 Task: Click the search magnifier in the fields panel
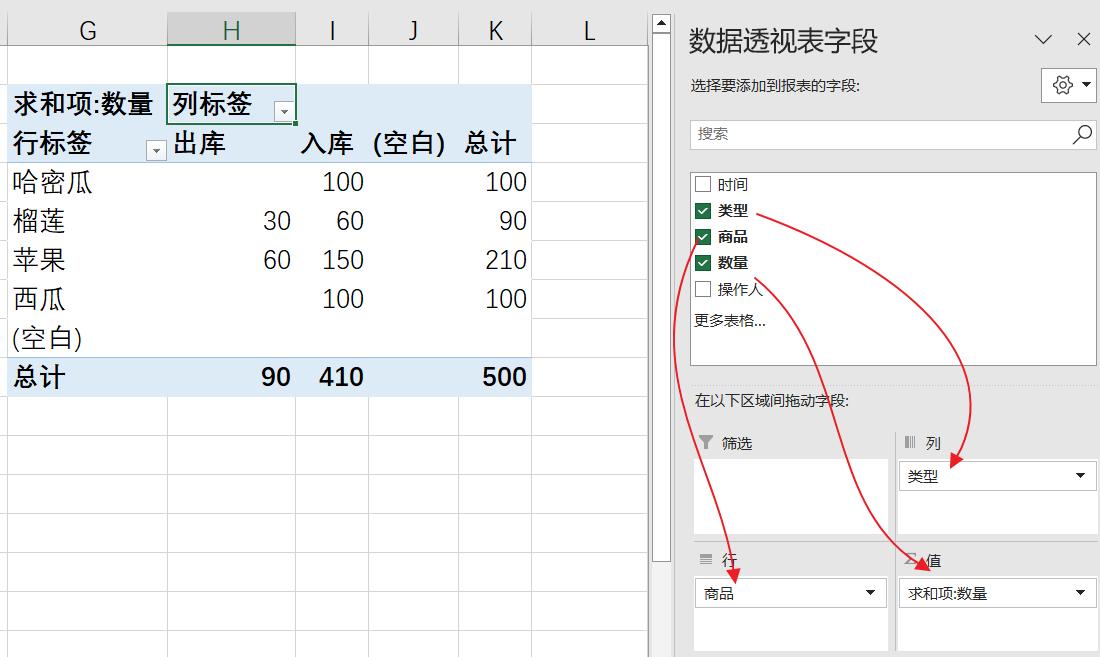(x=1082, y=134)
